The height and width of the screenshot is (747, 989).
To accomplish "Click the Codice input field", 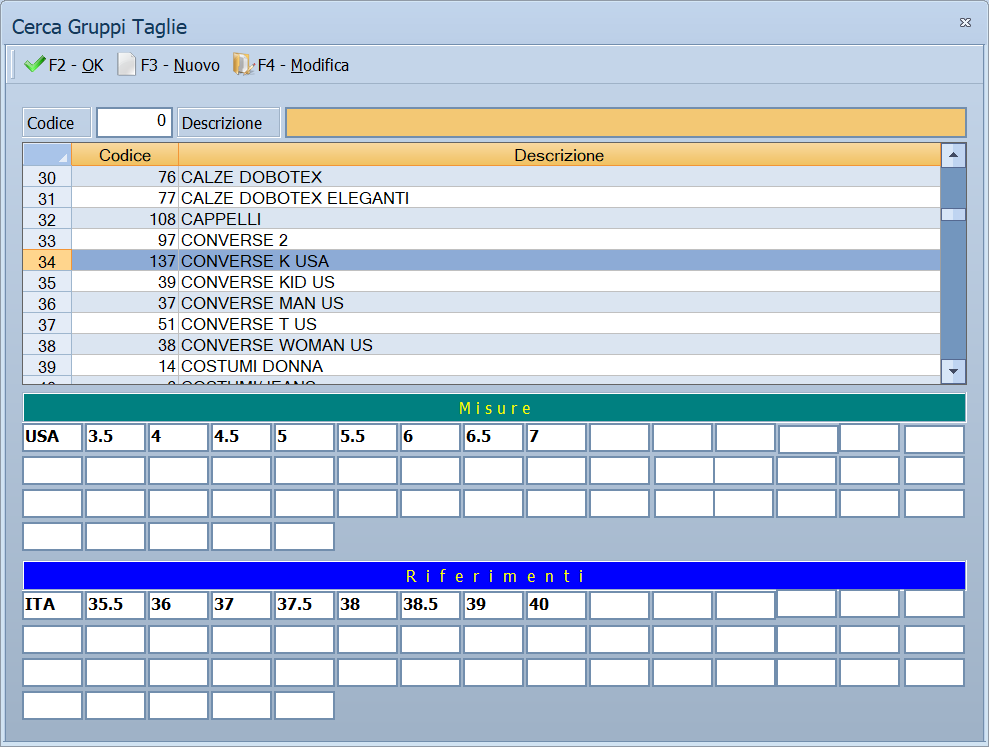I will 134,122.
